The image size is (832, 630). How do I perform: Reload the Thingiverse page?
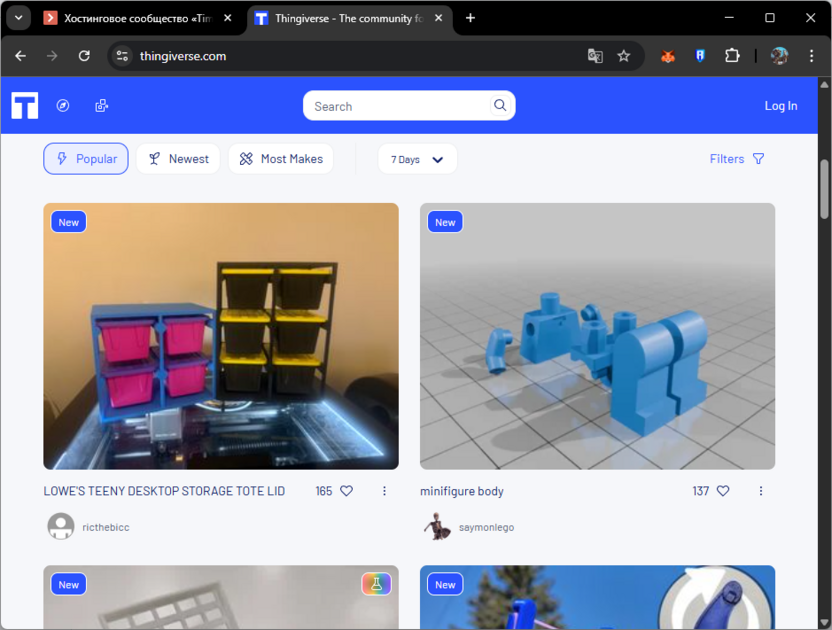click(84, 56)
